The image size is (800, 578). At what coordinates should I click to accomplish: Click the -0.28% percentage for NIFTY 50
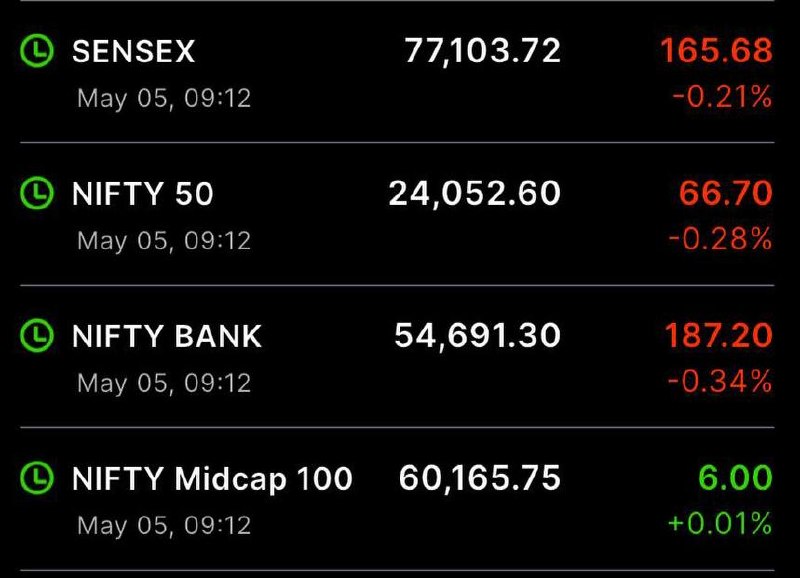pyautogui.click(x=720, y=239)
